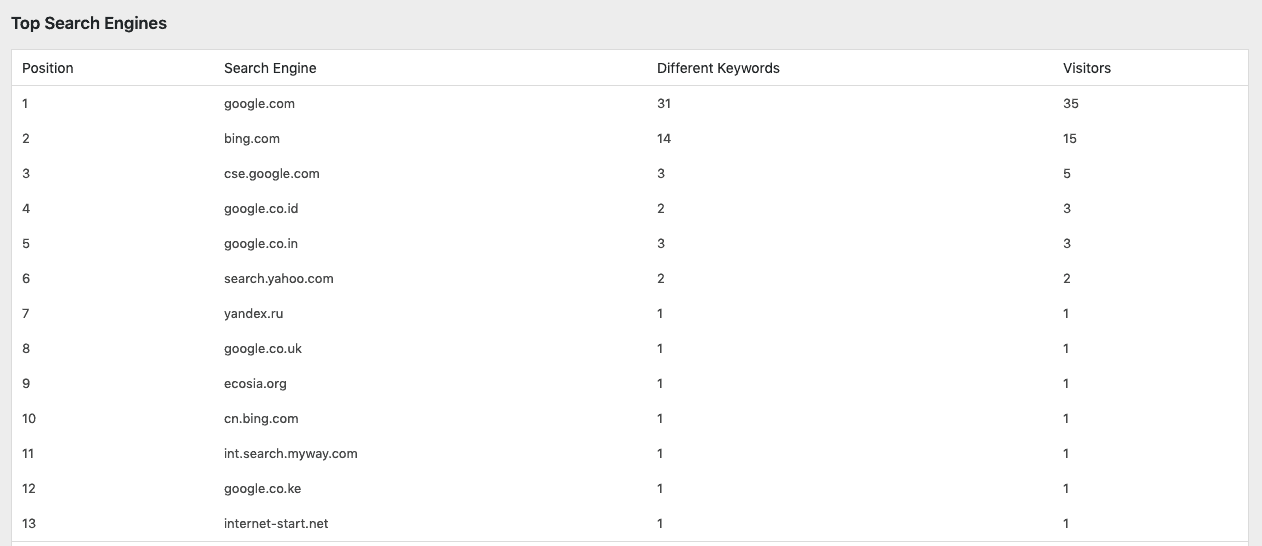The image size is (1262, 546).
Task: Select google.co.ke search engine
Action: (263, 489)
